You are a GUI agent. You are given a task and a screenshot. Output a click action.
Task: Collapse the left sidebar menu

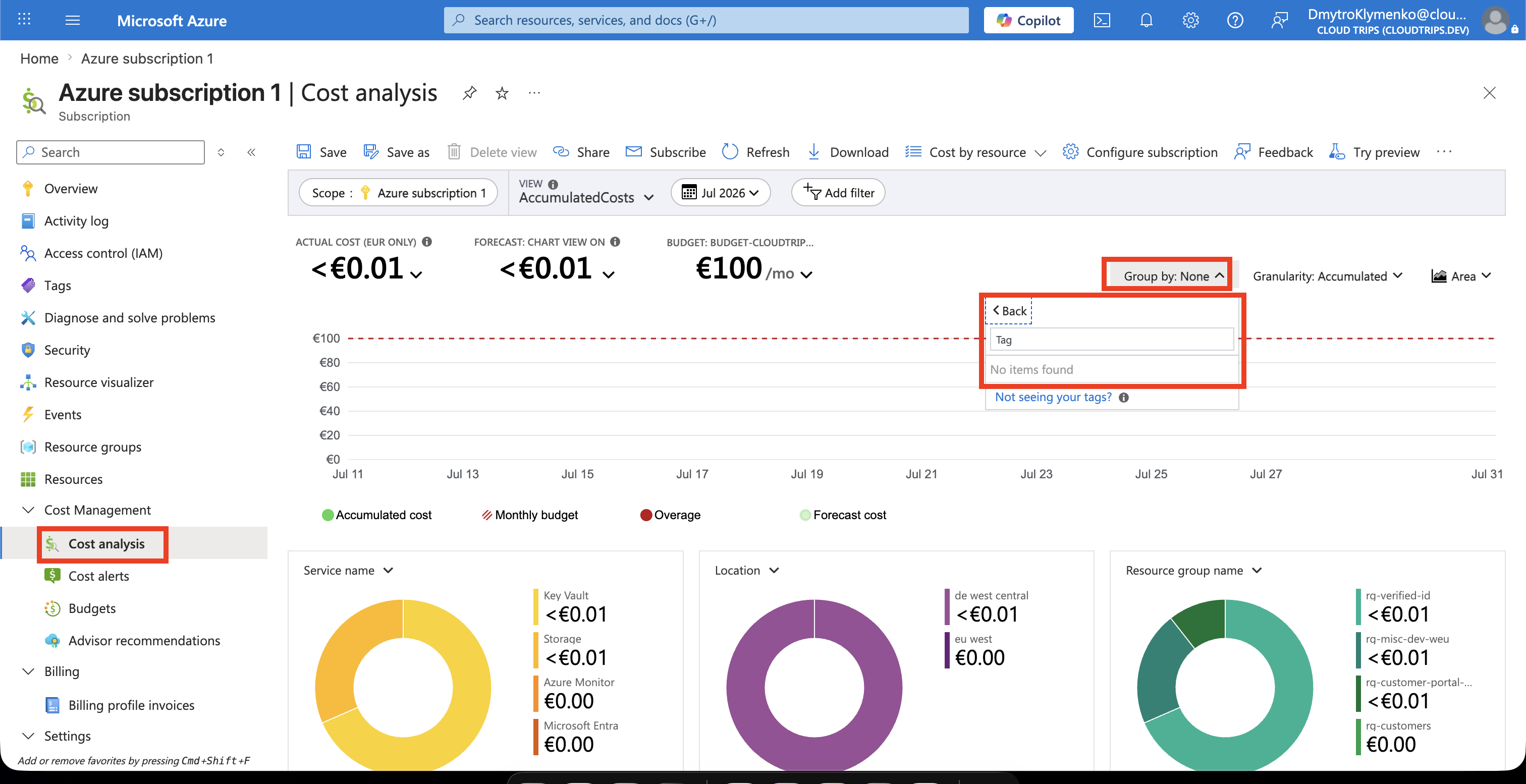tap(251, 152)
